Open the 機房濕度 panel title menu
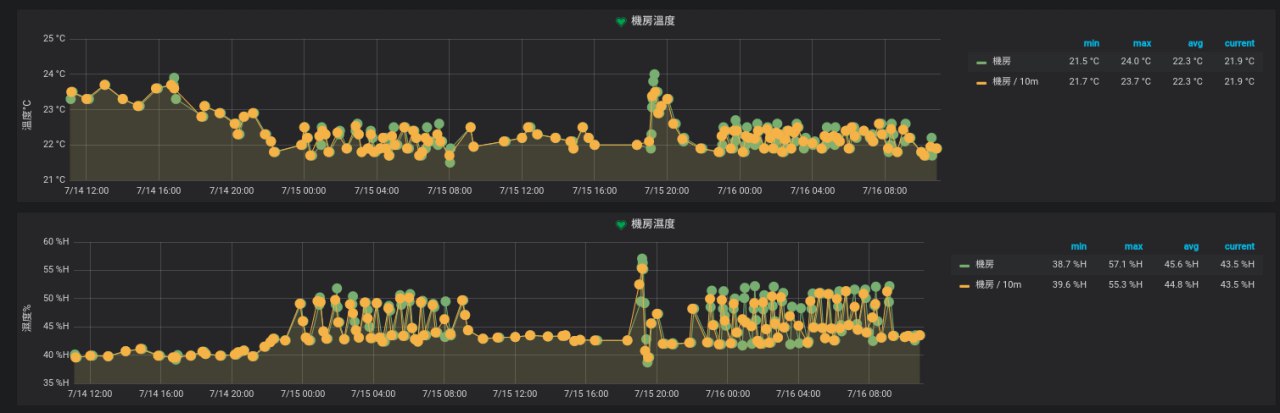This screenshot has width=1280, height=413. point(653,224)
